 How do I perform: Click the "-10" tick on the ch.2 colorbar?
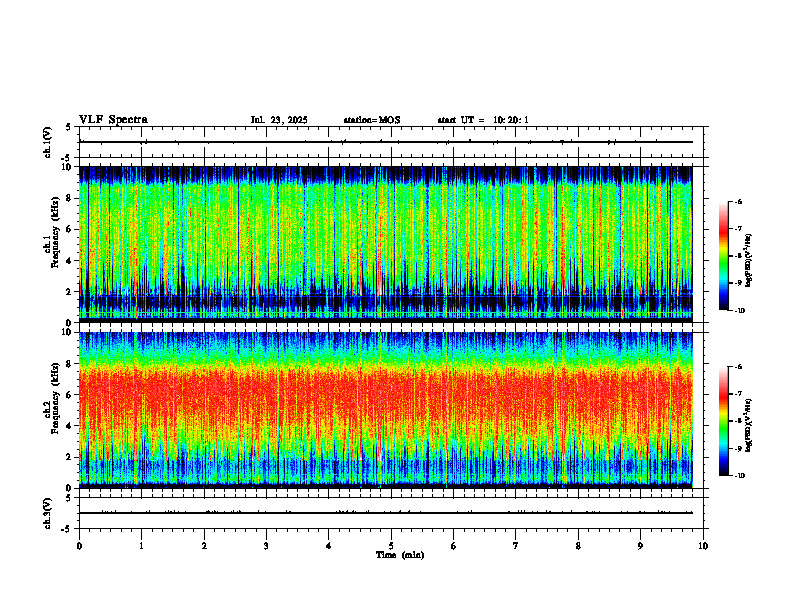point(739,475)
